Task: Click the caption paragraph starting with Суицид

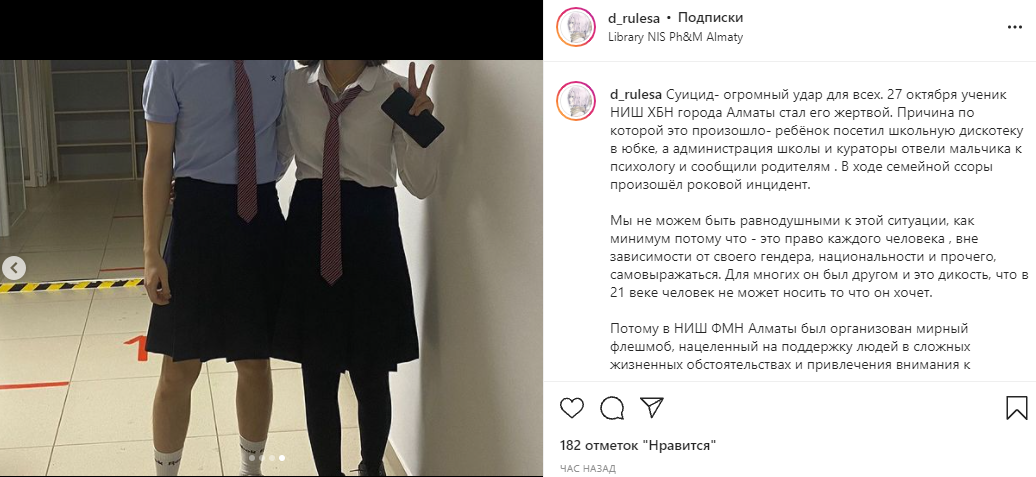Action: click(799, 140)
